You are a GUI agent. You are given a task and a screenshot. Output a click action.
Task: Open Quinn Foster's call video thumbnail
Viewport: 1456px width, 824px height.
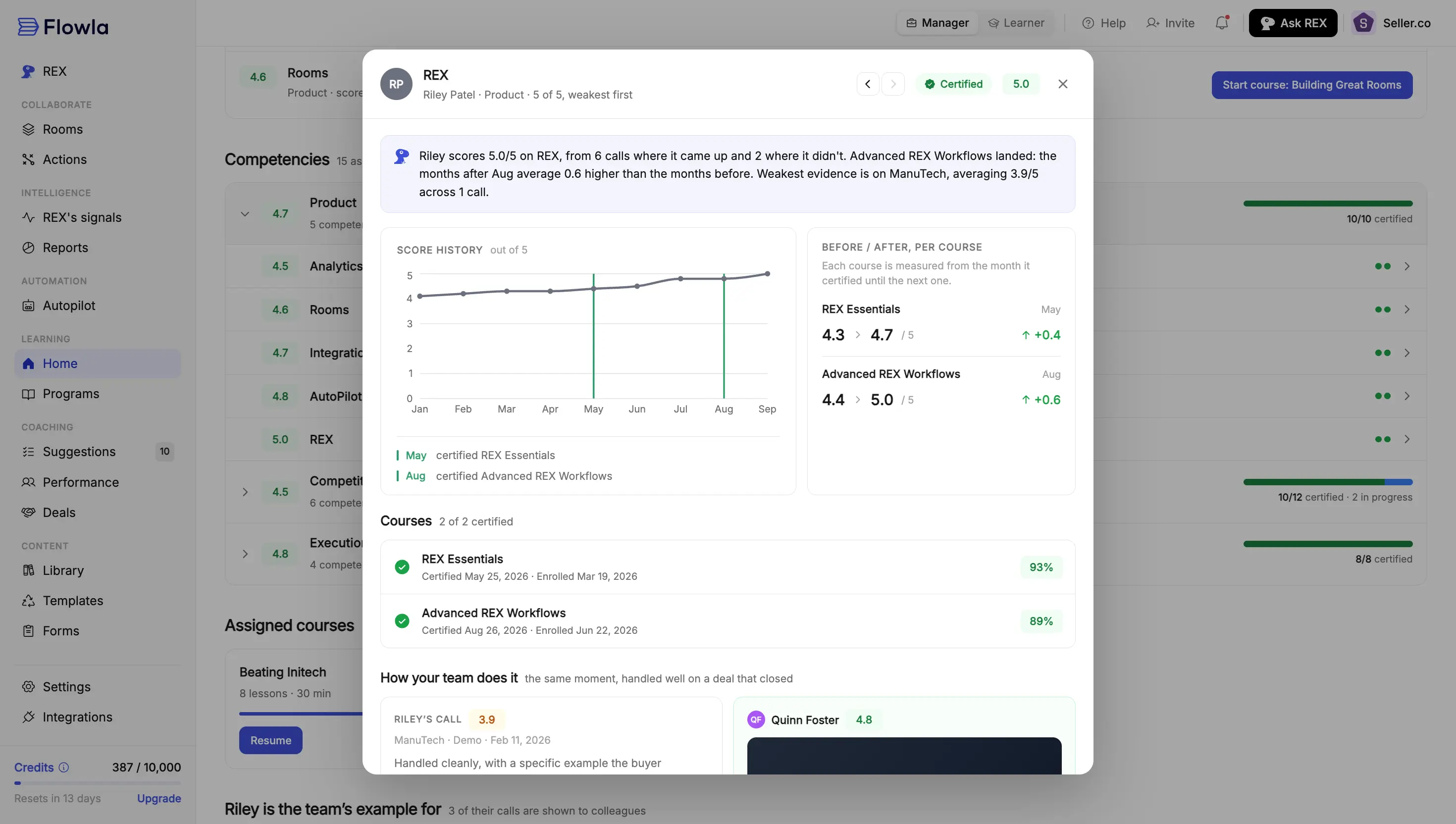pos(904,756)
